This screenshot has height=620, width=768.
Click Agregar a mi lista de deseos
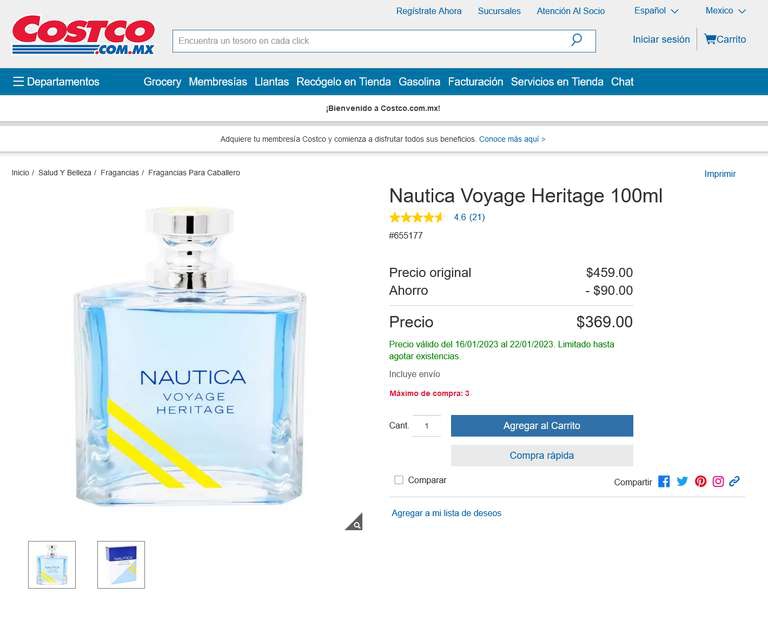446,513
